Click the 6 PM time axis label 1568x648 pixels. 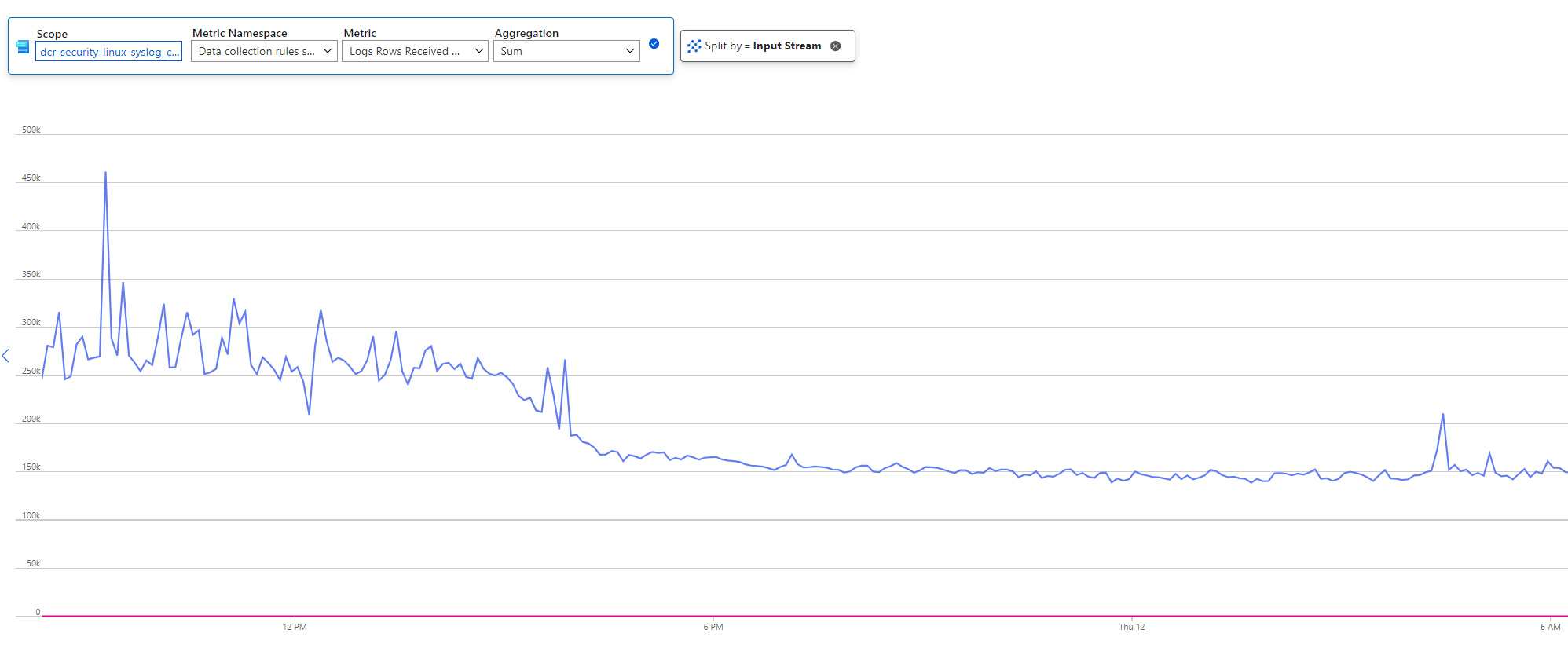tap(713, 627)
